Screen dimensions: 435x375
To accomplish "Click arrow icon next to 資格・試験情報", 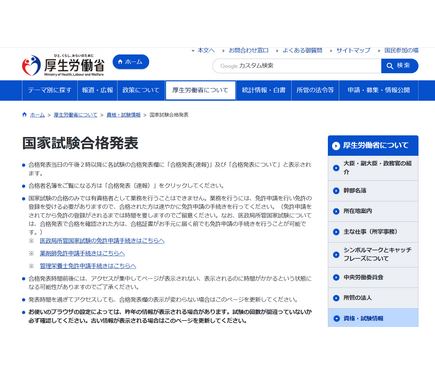I will (336, 319).
